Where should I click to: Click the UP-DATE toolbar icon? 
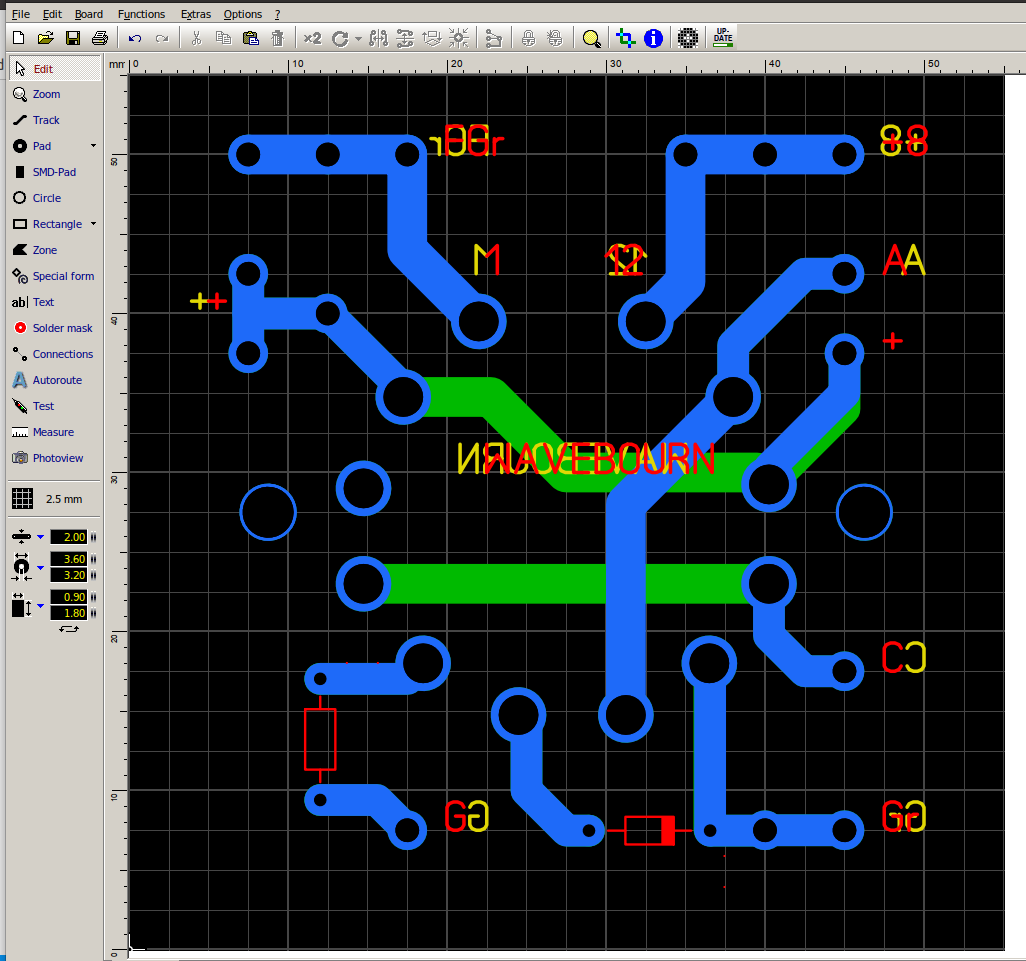[x=723, y=38]
